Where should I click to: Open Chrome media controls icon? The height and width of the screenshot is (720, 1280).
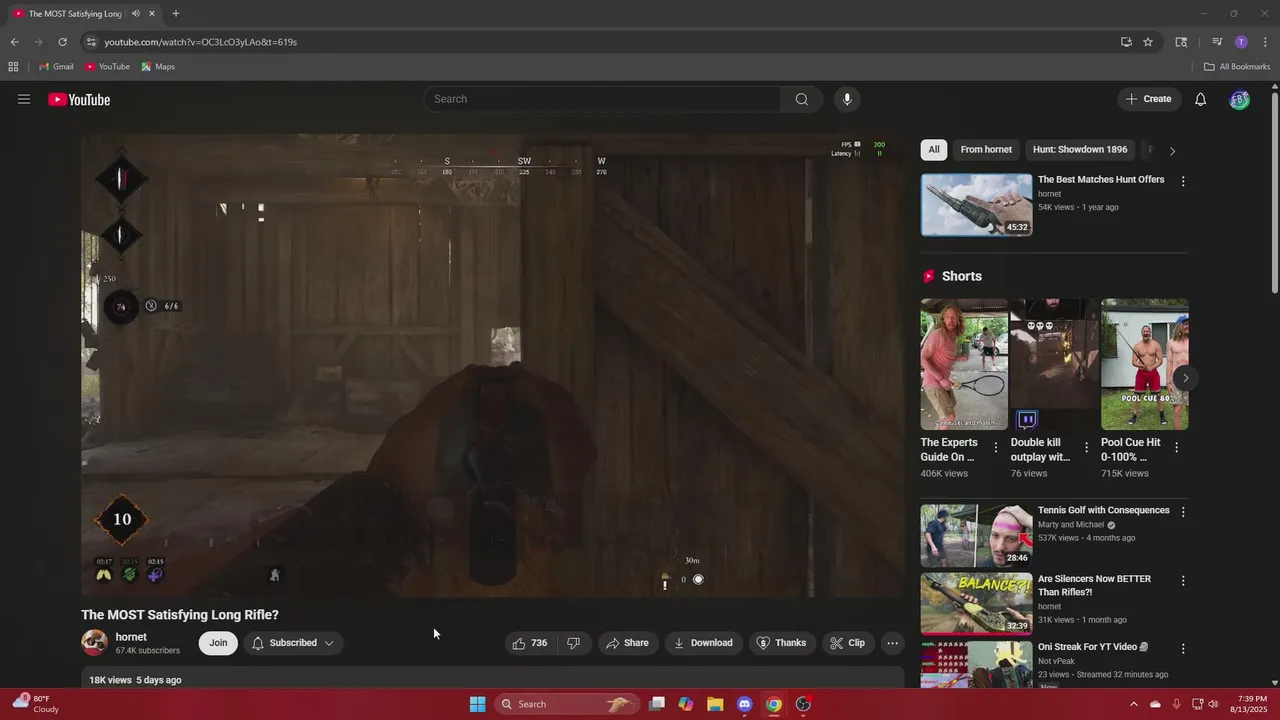coord(1217,42)
